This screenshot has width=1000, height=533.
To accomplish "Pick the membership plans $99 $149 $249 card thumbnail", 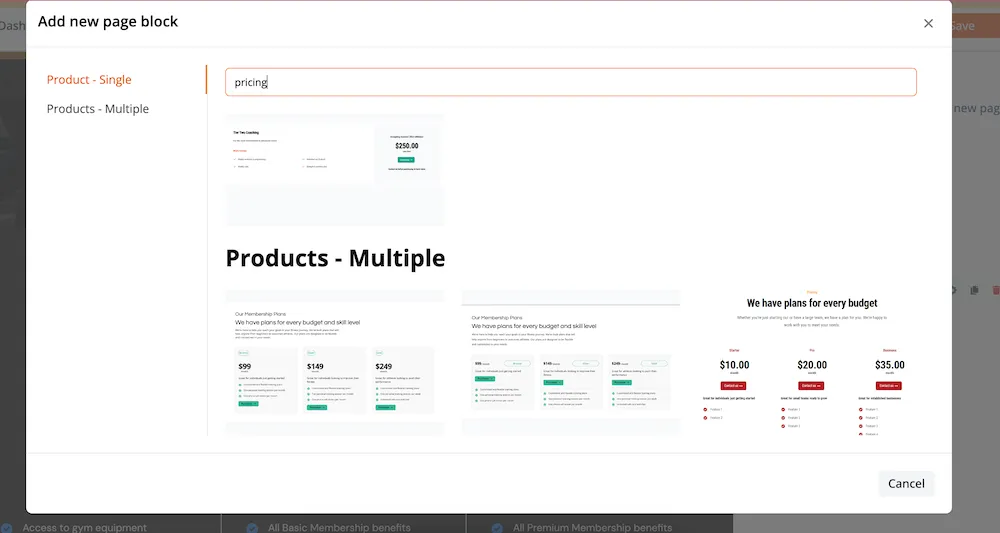I will point(335,362).
